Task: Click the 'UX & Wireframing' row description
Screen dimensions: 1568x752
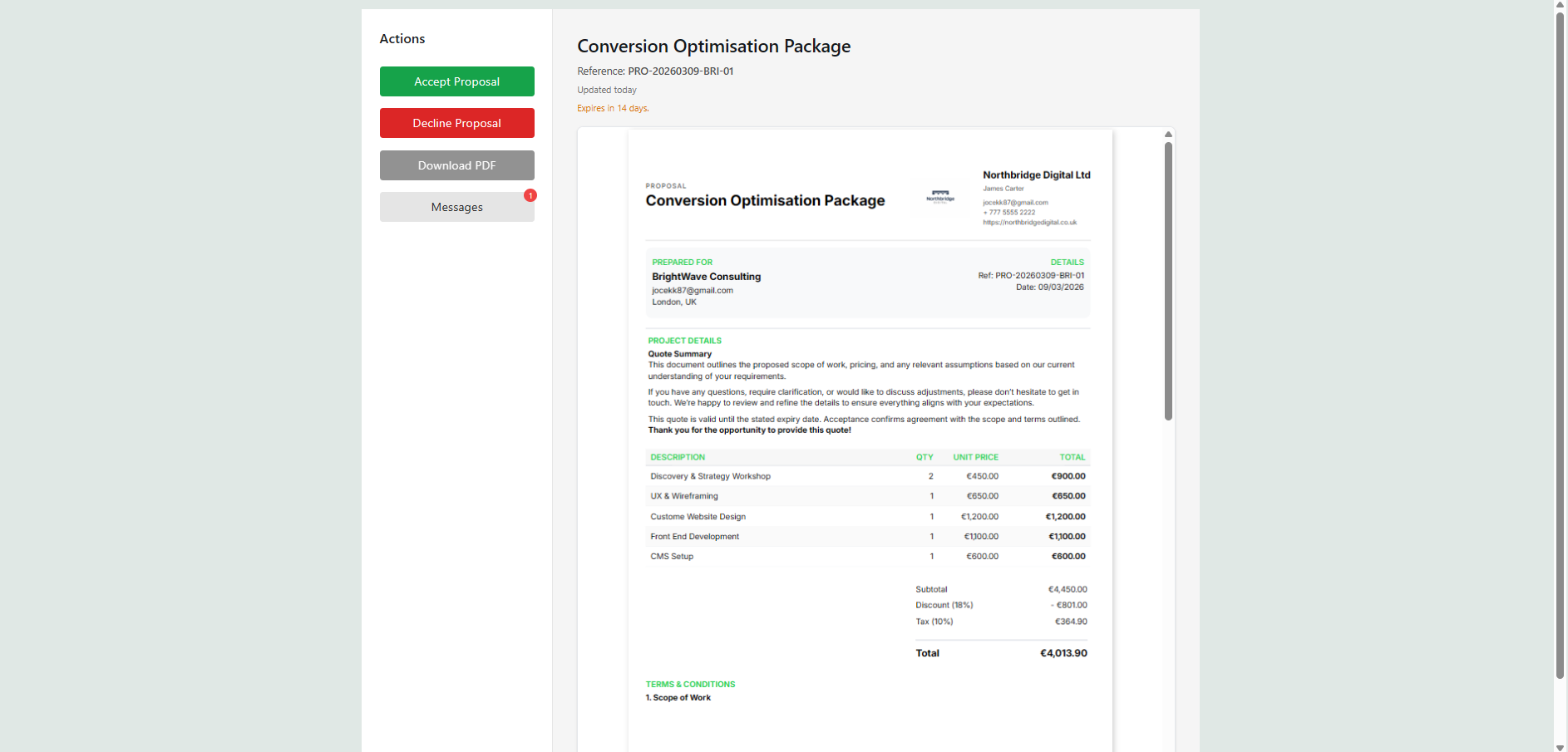Action: [683, 496]
